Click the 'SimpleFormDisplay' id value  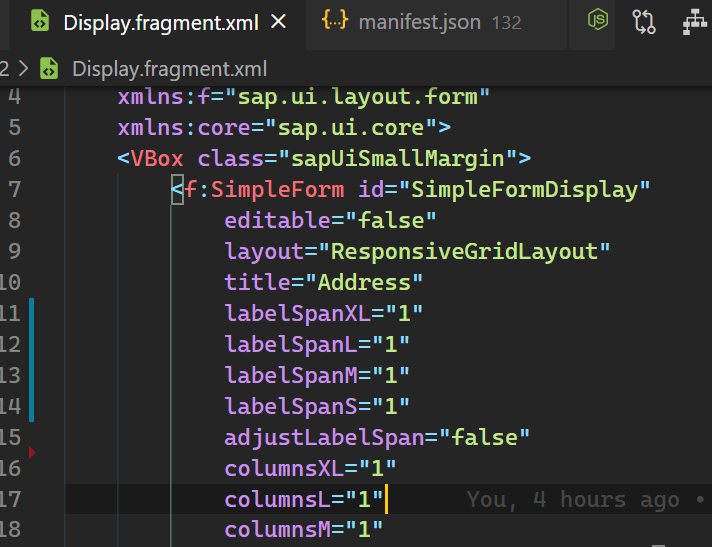point(524,190)
